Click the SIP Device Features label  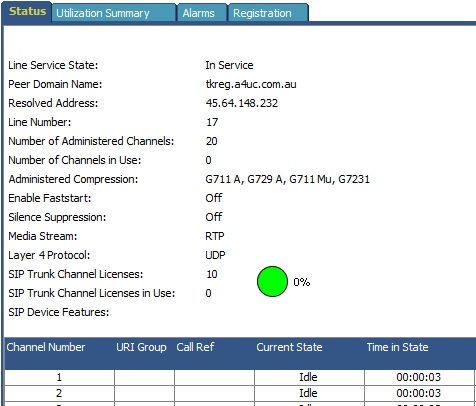tap(59, 312)
